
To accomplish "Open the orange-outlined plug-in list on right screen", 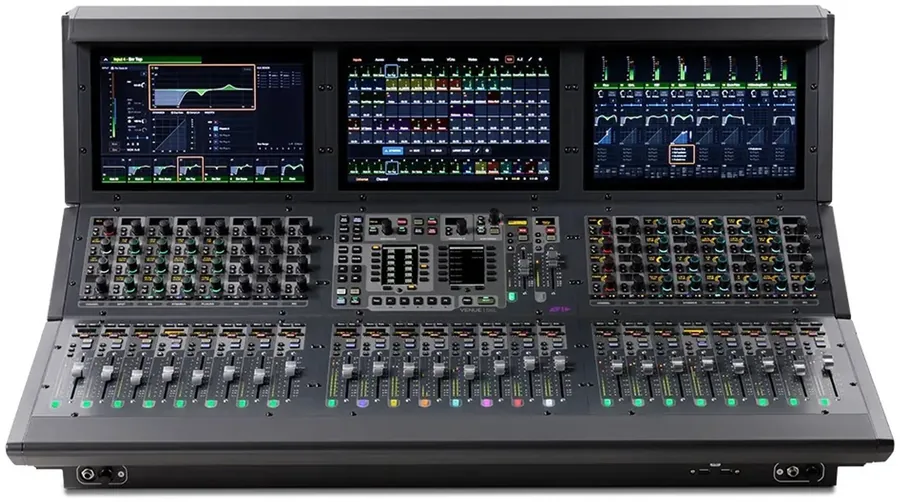I will [x=682, y=154].
